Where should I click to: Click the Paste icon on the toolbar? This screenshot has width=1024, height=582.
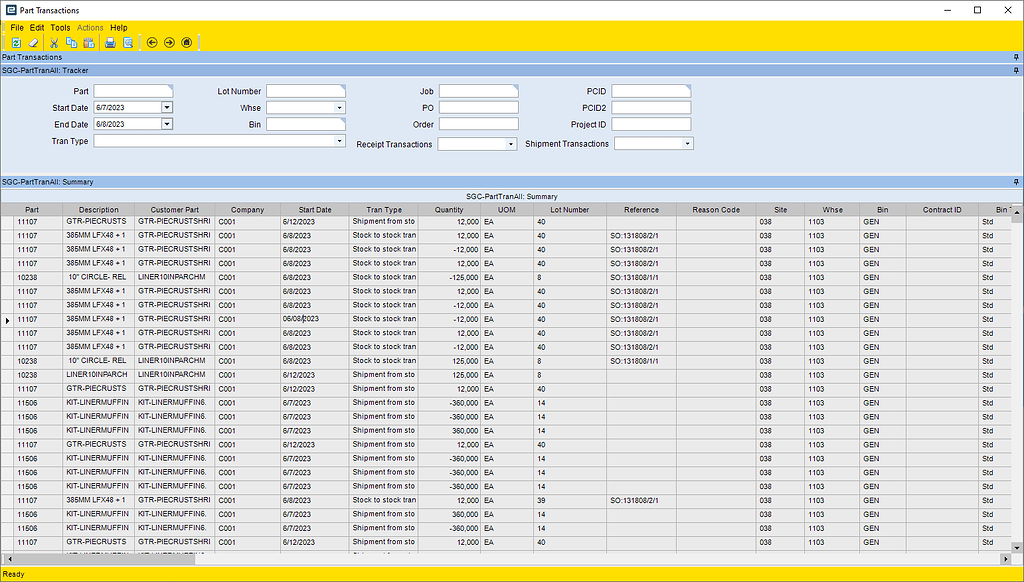[87, 42]
